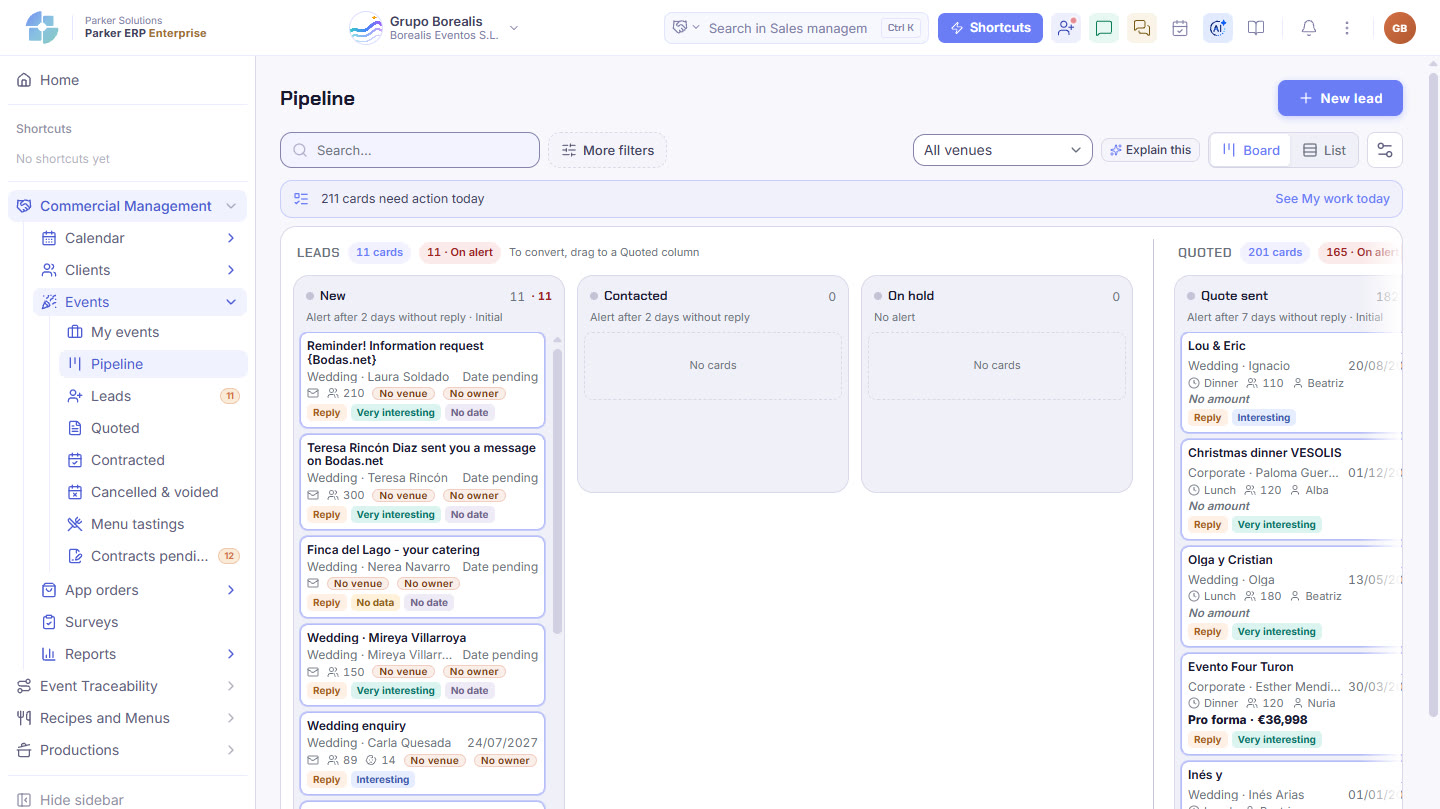1440x809 pixels.
Task: Click the Shortcuts button
Action: (990, 28)
